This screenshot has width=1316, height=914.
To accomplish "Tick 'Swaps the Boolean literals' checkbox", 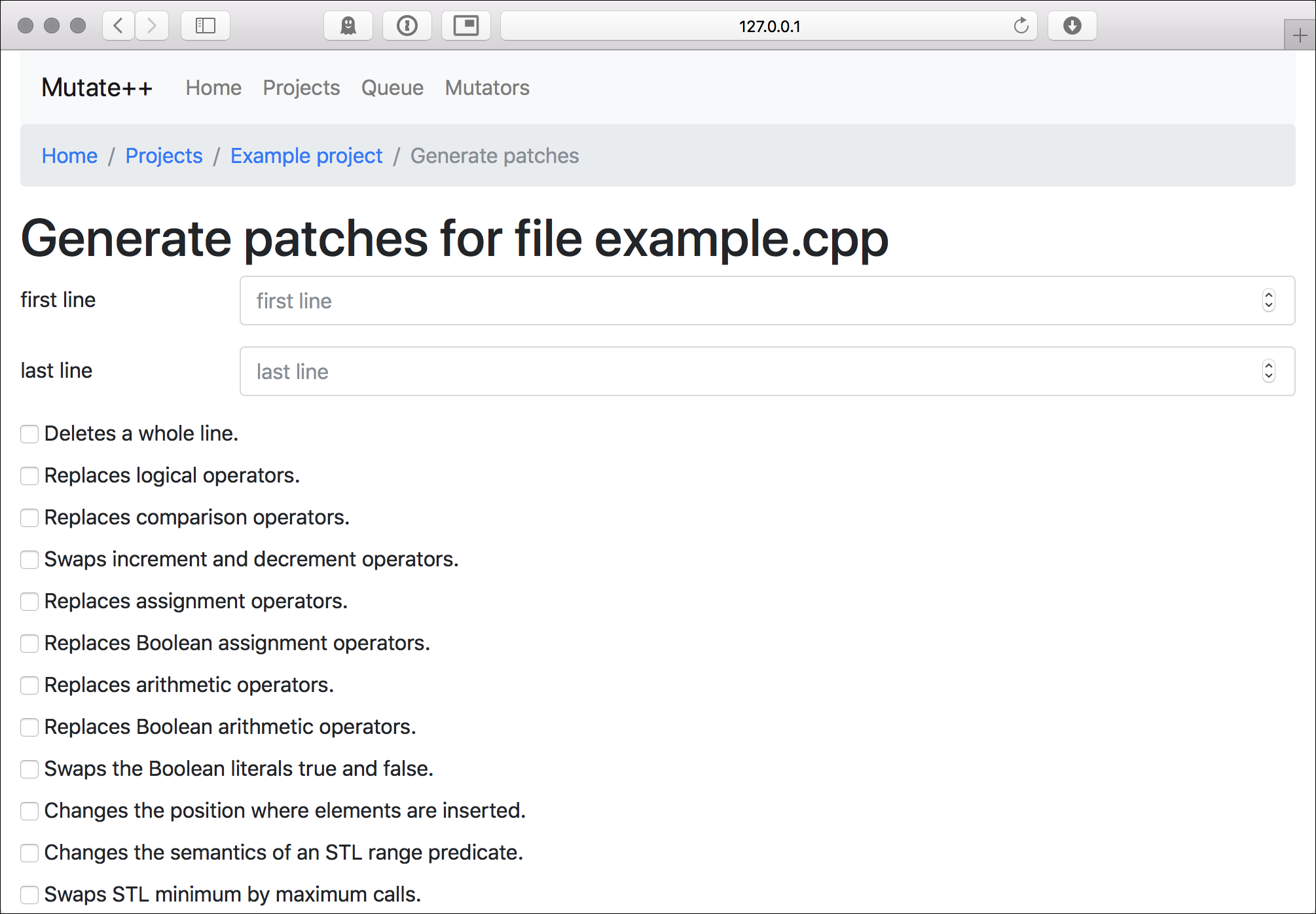I will click(x=29, y=769).
